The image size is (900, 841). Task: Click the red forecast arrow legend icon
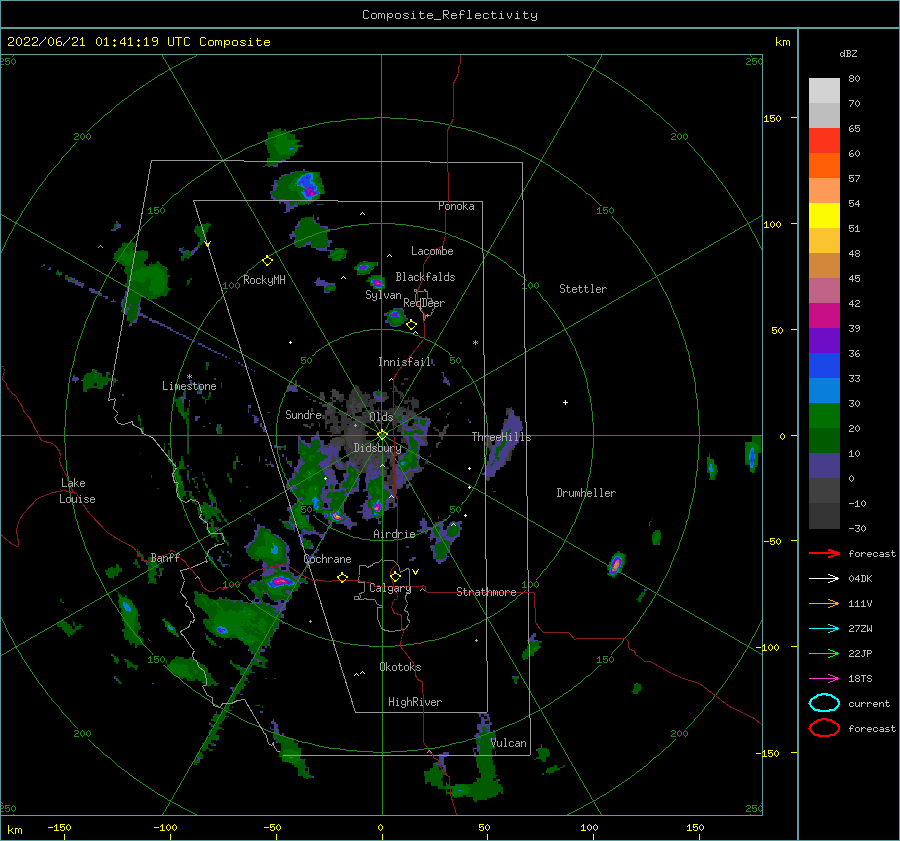[x=824, y=553]
